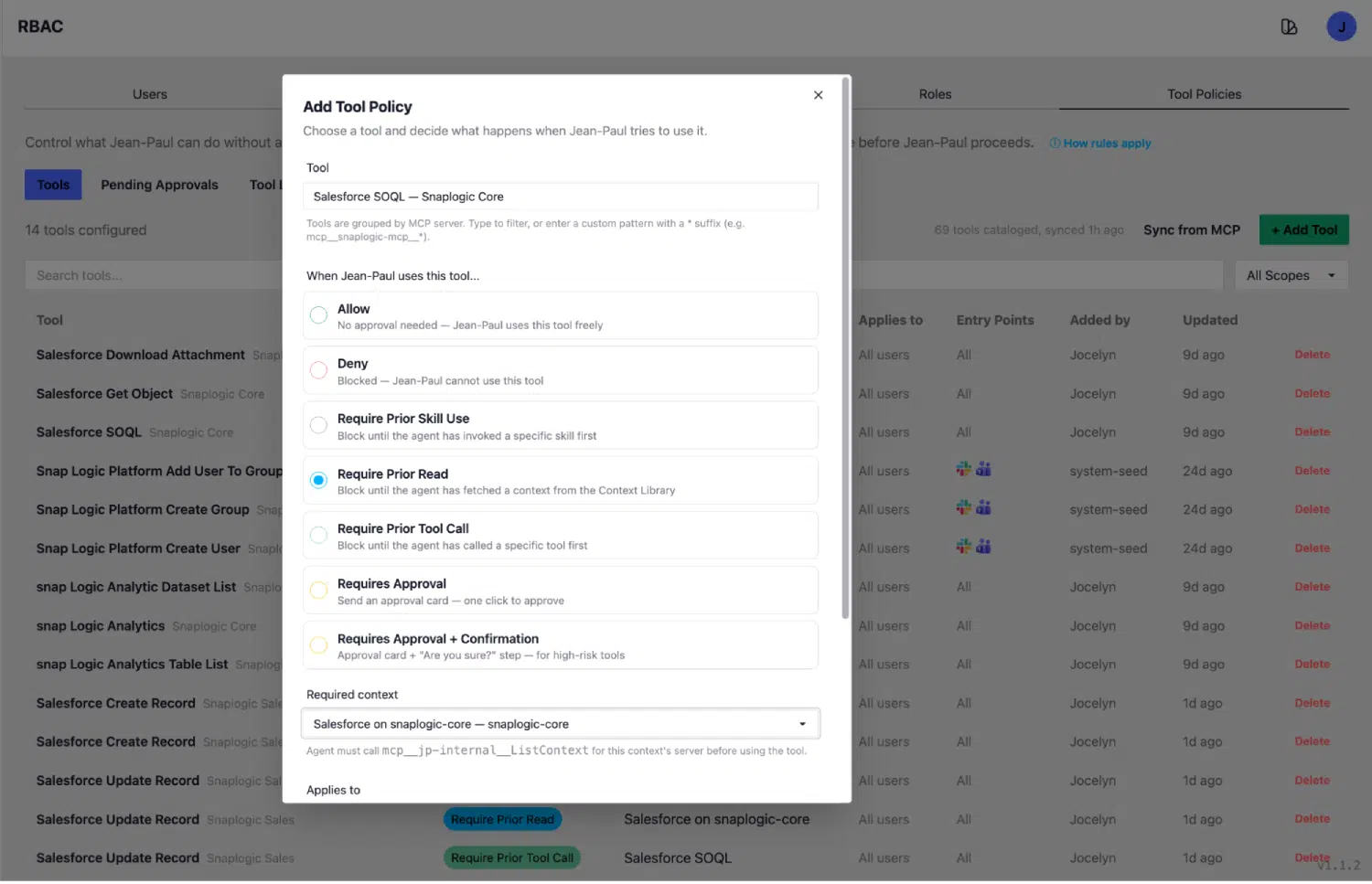1372x884 pixels.
Task: Click the "Salesforce on snaplogic-core" table cell
Action: 716,819
